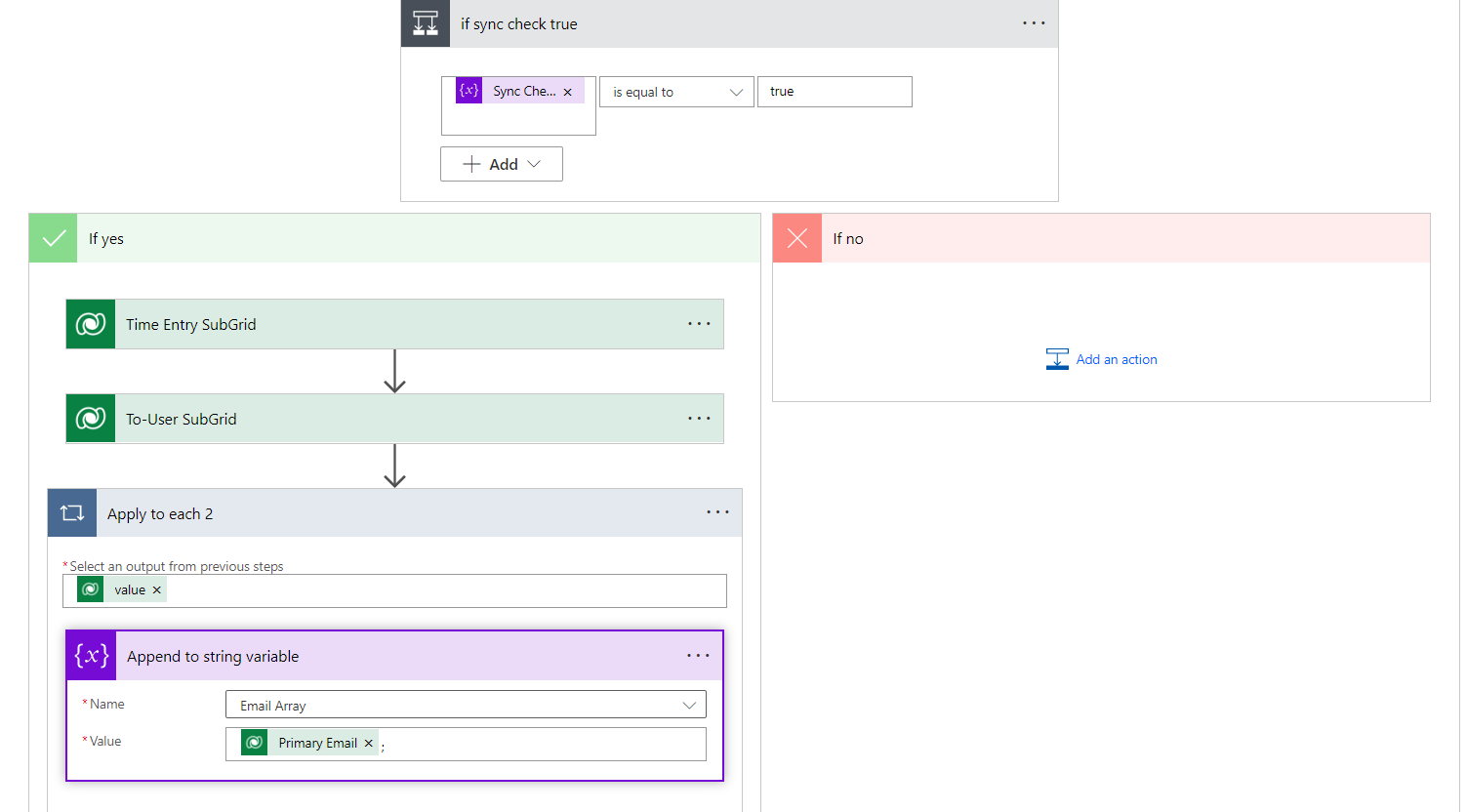Image resolution: width=1467 pixels, height=812 pixels.
Task: Click the condition value field containing true
Action: coord(835,92)
